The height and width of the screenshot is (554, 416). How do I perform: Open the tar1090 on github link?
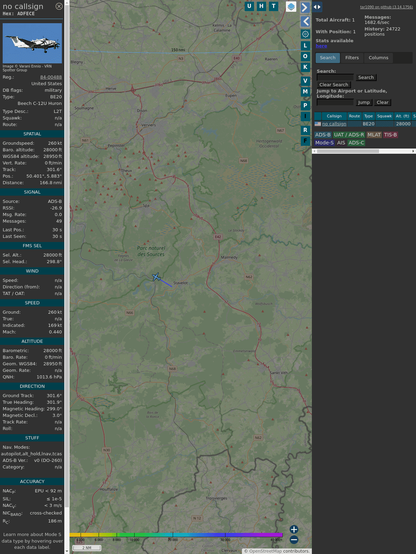pos(386,7)
